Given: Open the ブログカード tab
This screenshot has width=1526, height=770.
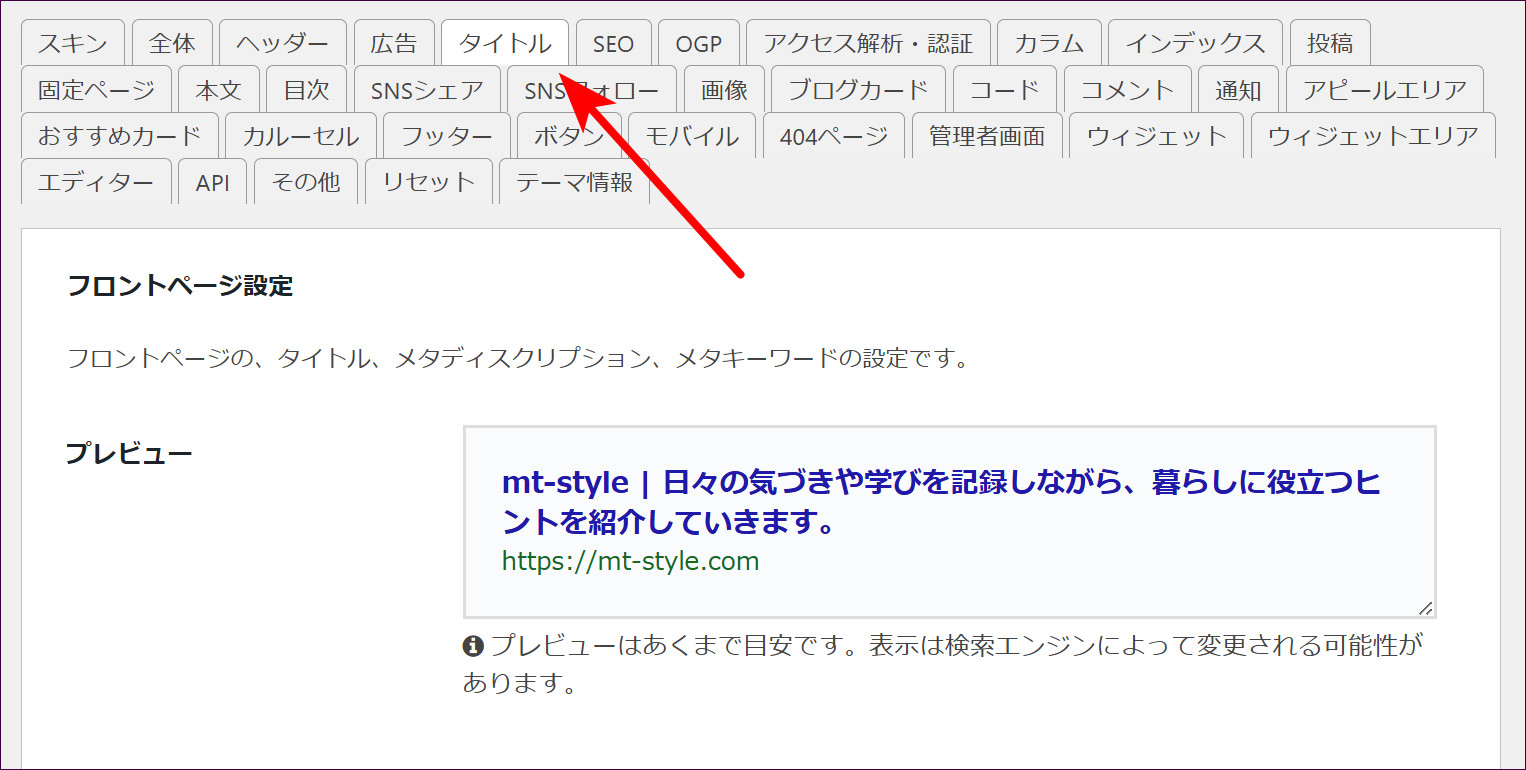Looking at the screenshot, I should point(859,90).
